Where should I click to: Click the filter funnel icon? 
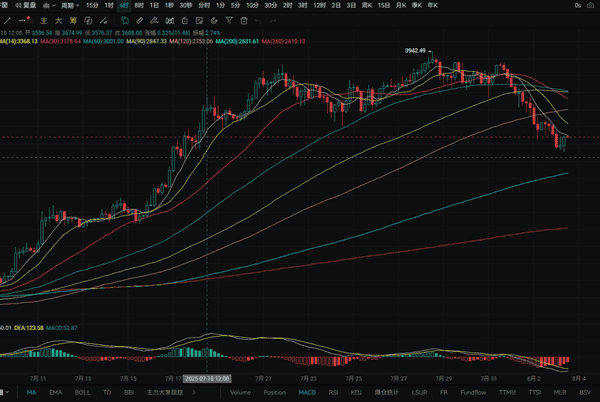pyautogui.click(x=229, y=21)
